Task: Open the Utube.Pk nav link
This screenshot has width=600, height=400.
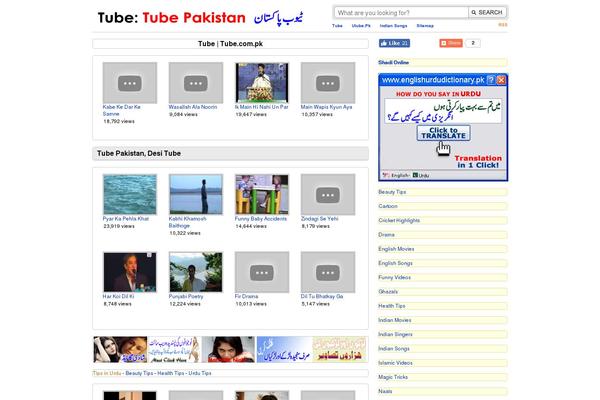Action: point(361,26)
